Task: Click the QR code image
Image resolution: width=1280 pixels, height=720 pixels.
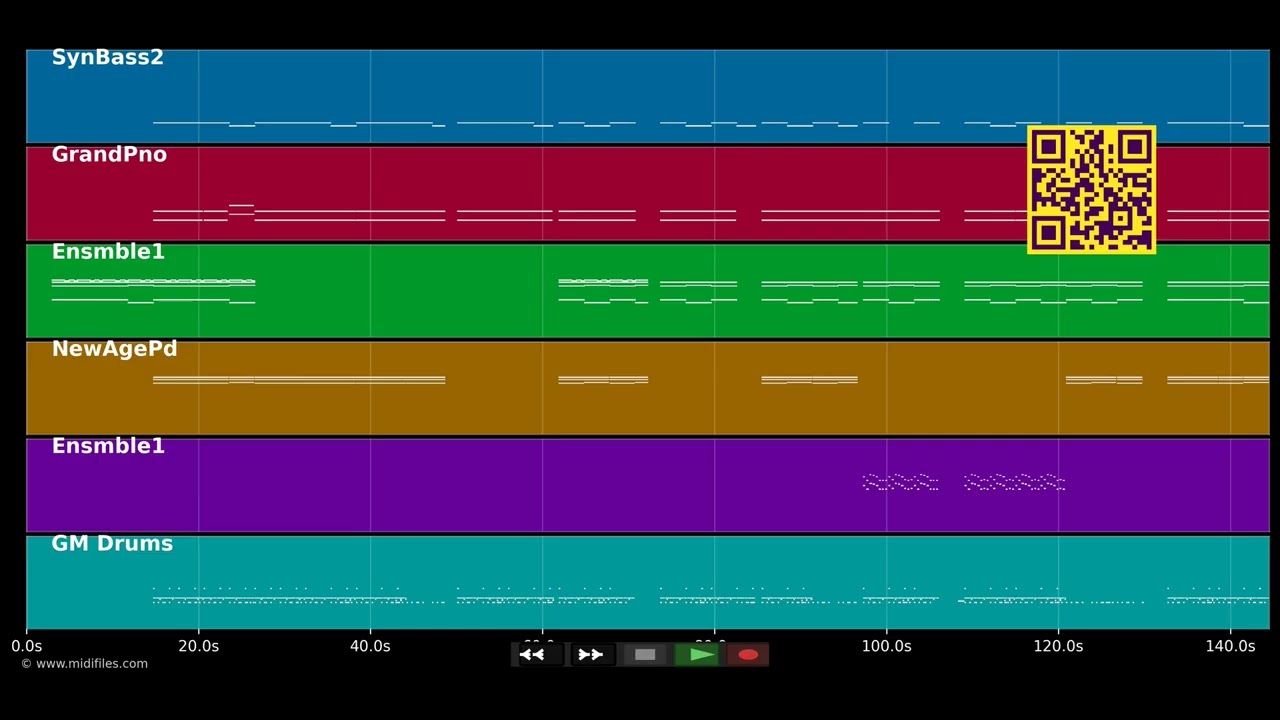Action: [x=1091, y=189]
